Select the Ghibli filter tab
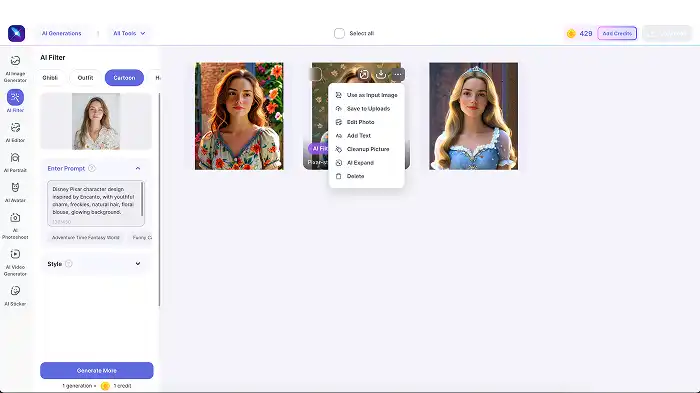 (x=50, y=78)
